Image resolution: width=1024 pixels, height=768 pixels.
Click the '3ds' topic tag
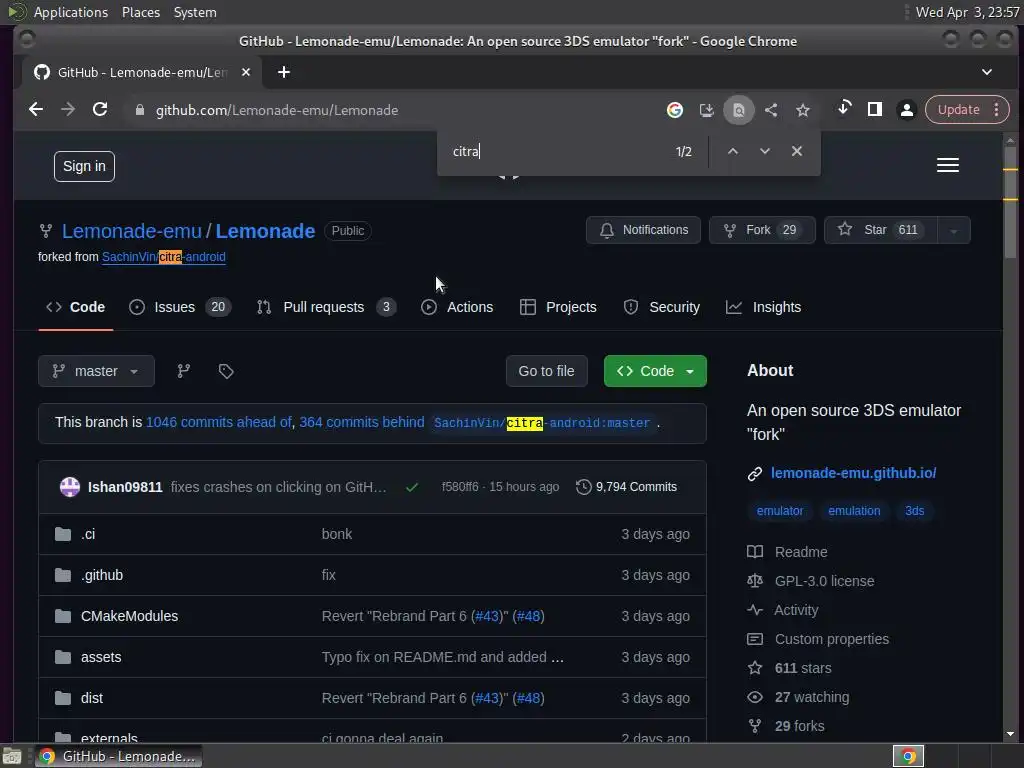point(914,511)
